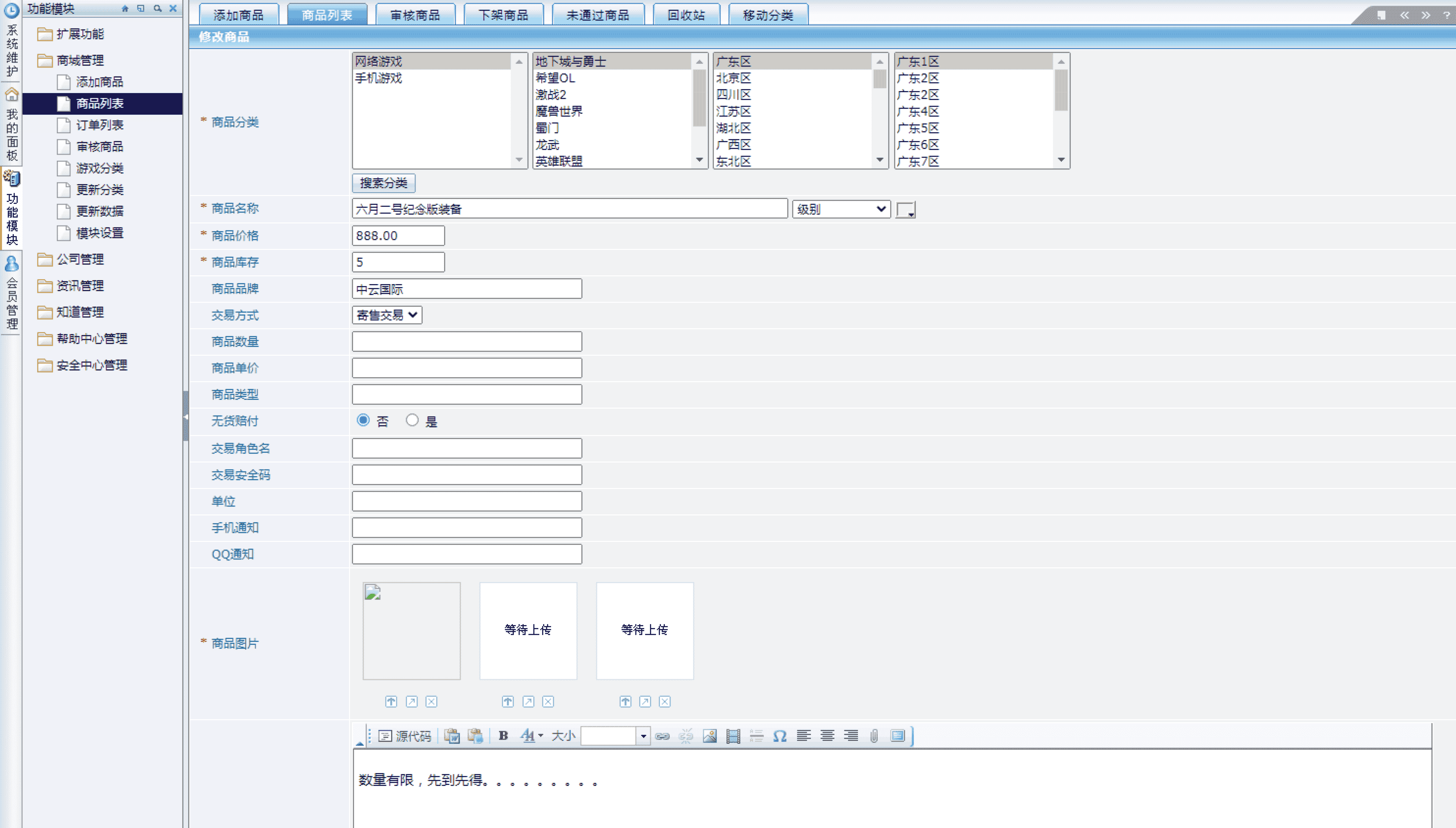Open the editor font size dropdown

(x=643, y=736)
